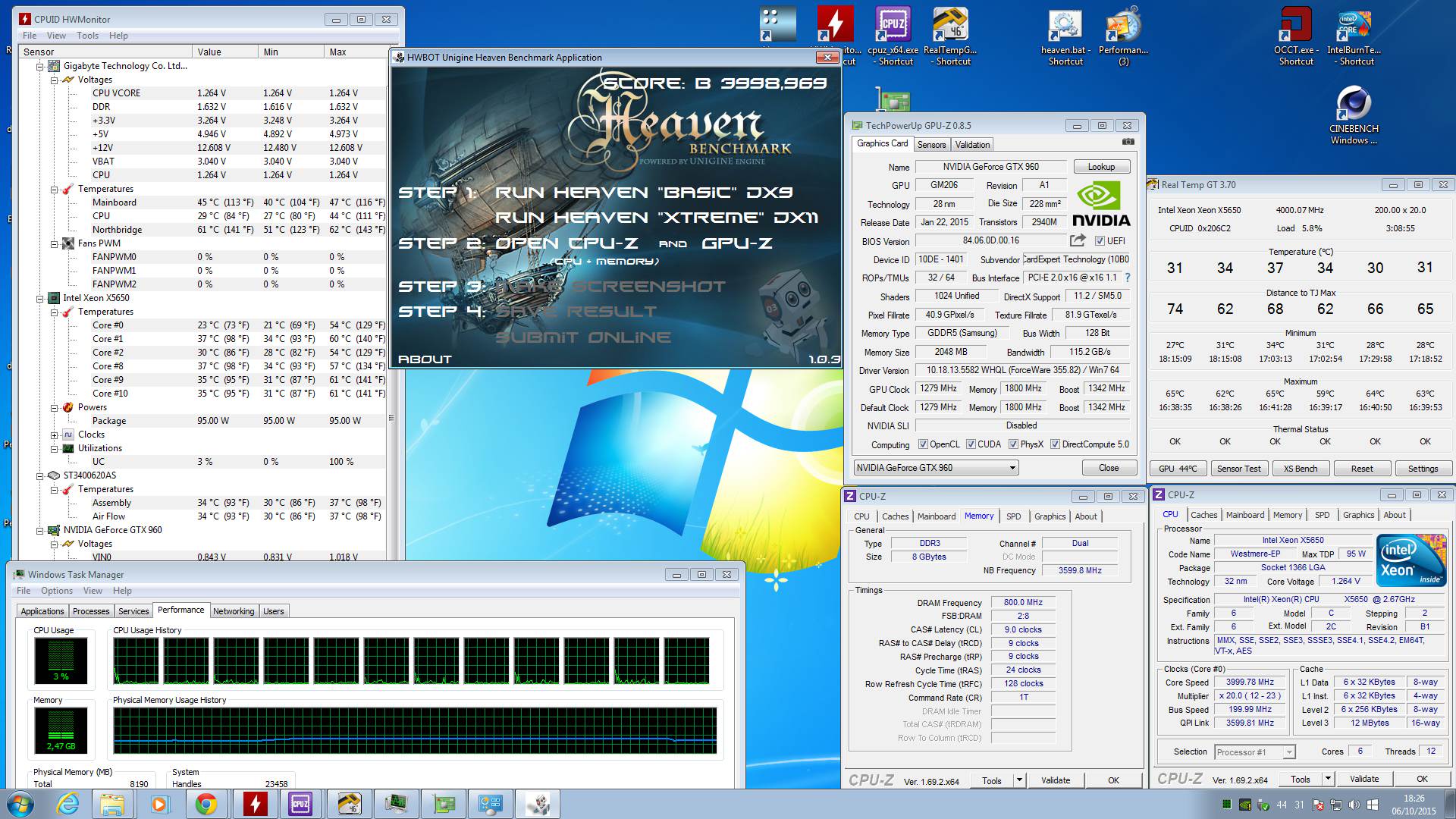The height and width of the screenshot is (819, 1456).
Task: Click the Value column header in HWMonitor
Action: tap(225, 52)
